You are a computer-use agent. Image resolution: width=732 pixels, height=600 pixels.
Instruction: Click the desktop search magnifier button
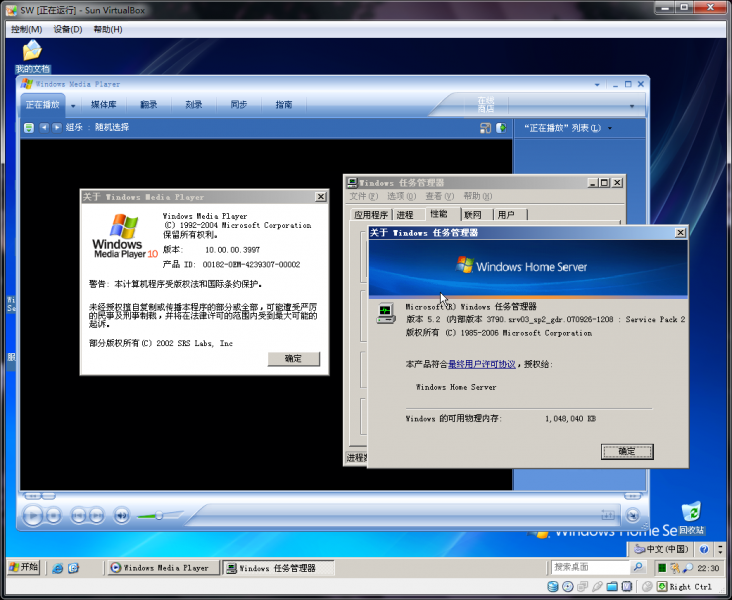[x=637, y=567]
